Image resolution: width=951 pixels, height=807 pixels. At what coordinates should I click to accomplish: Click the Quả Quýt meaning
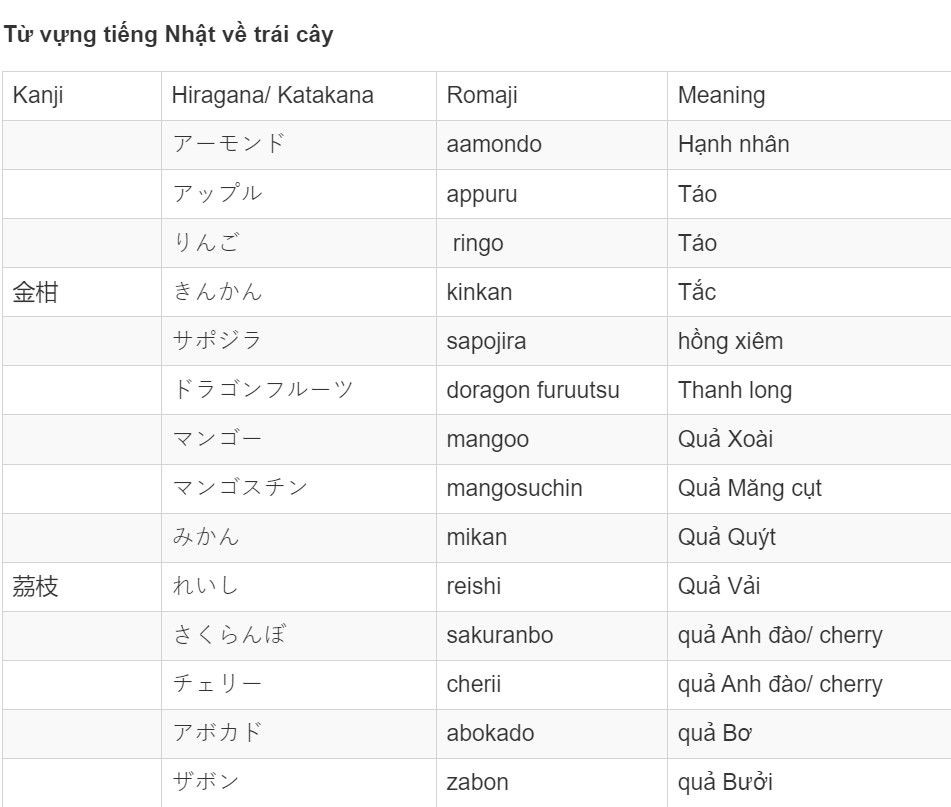click(x=727, y=537)
